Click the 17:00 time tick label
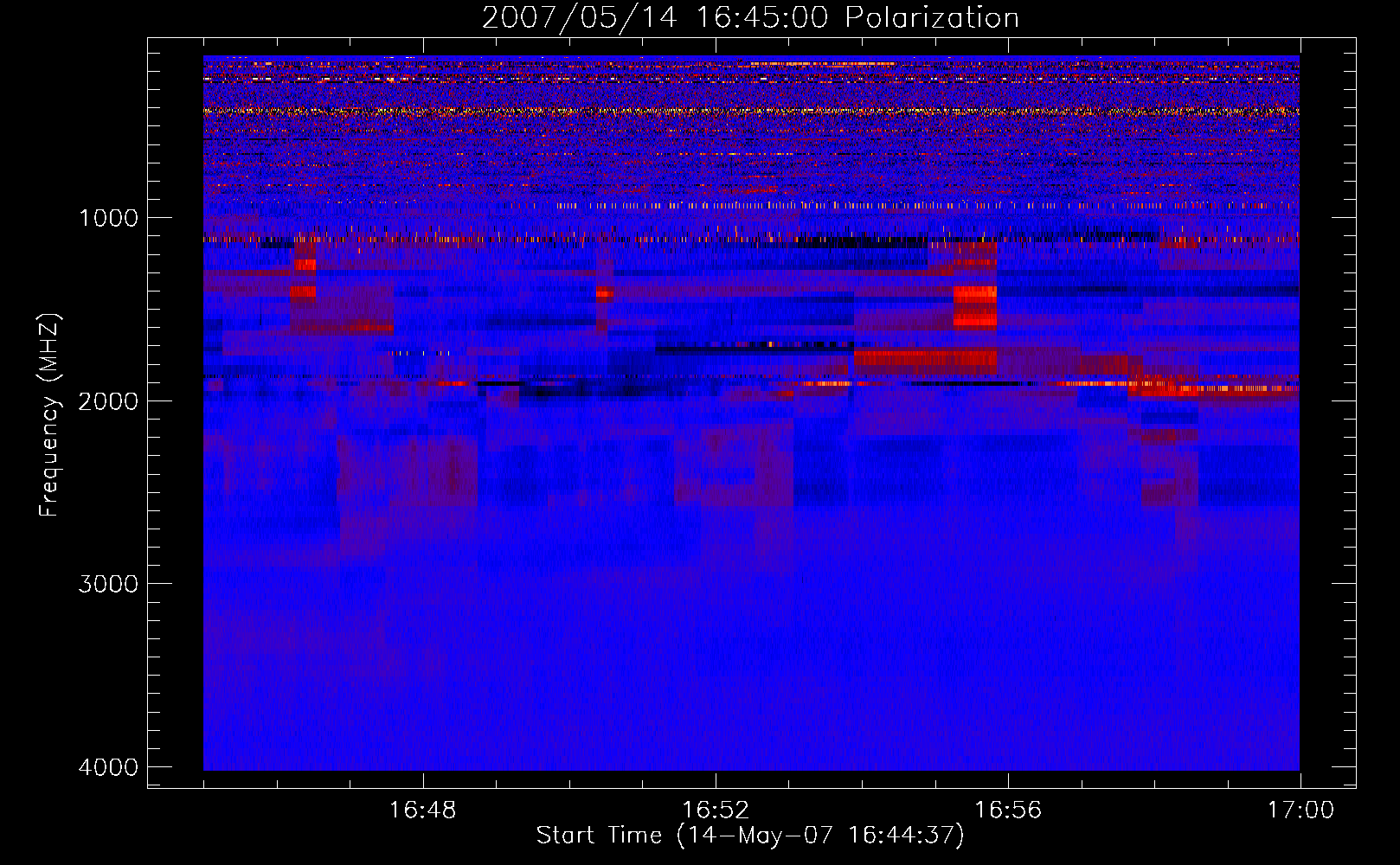 (1300, 811)
